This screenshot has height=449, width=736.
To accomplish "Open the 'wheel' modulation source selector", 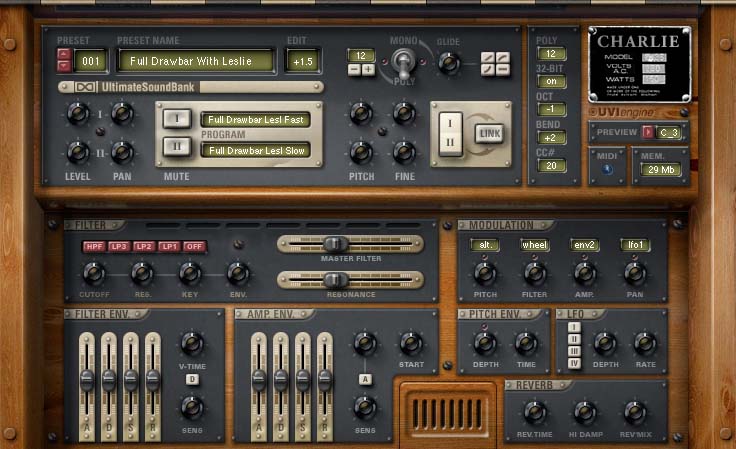I will (x=535, y=245).
